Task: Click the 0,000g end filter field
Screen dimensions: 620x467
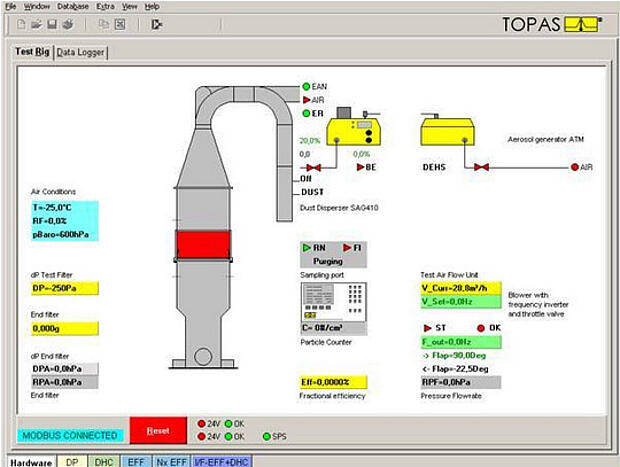Action: (x=65, y=329)
